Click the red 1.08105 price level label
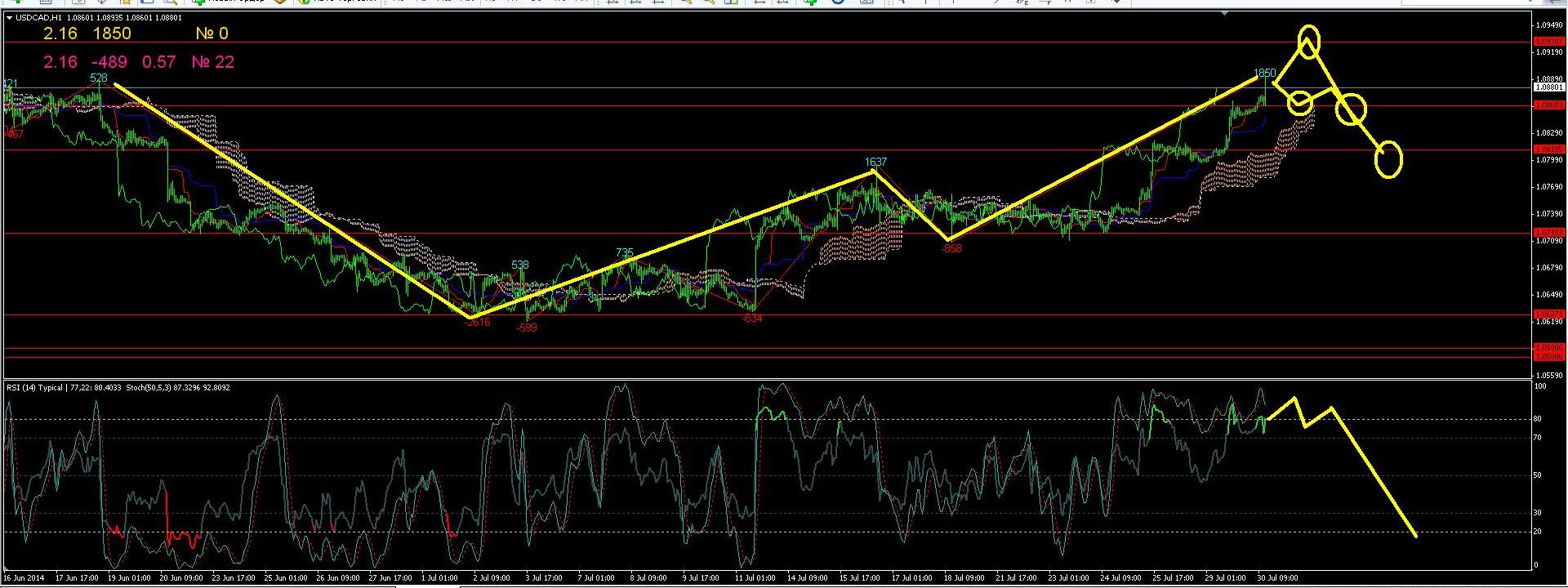This screenshot has height=588, width=1568. (x=1549, y=149)
